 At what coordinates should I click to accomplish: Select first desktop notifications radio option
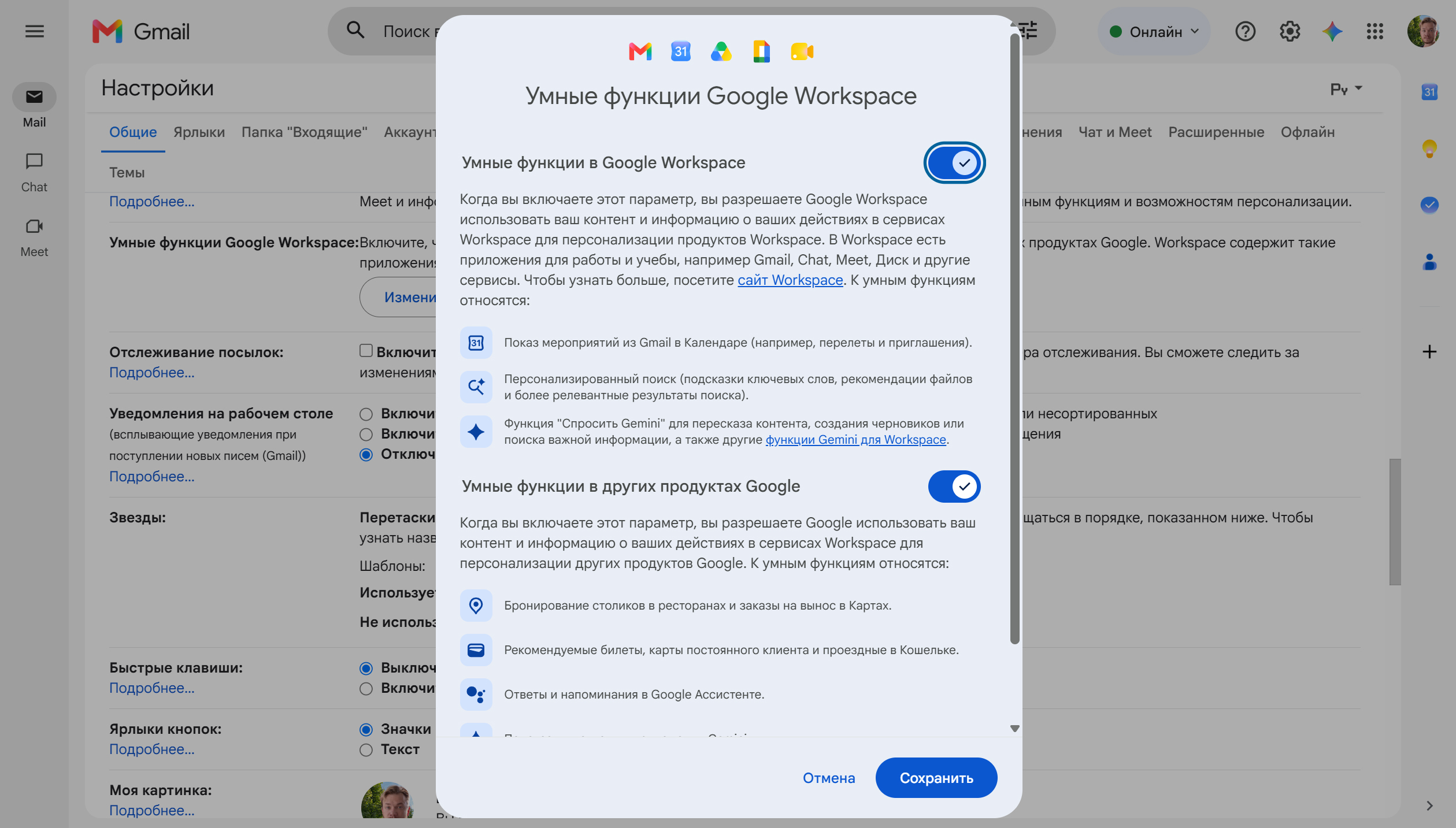[x=365, y=414]
